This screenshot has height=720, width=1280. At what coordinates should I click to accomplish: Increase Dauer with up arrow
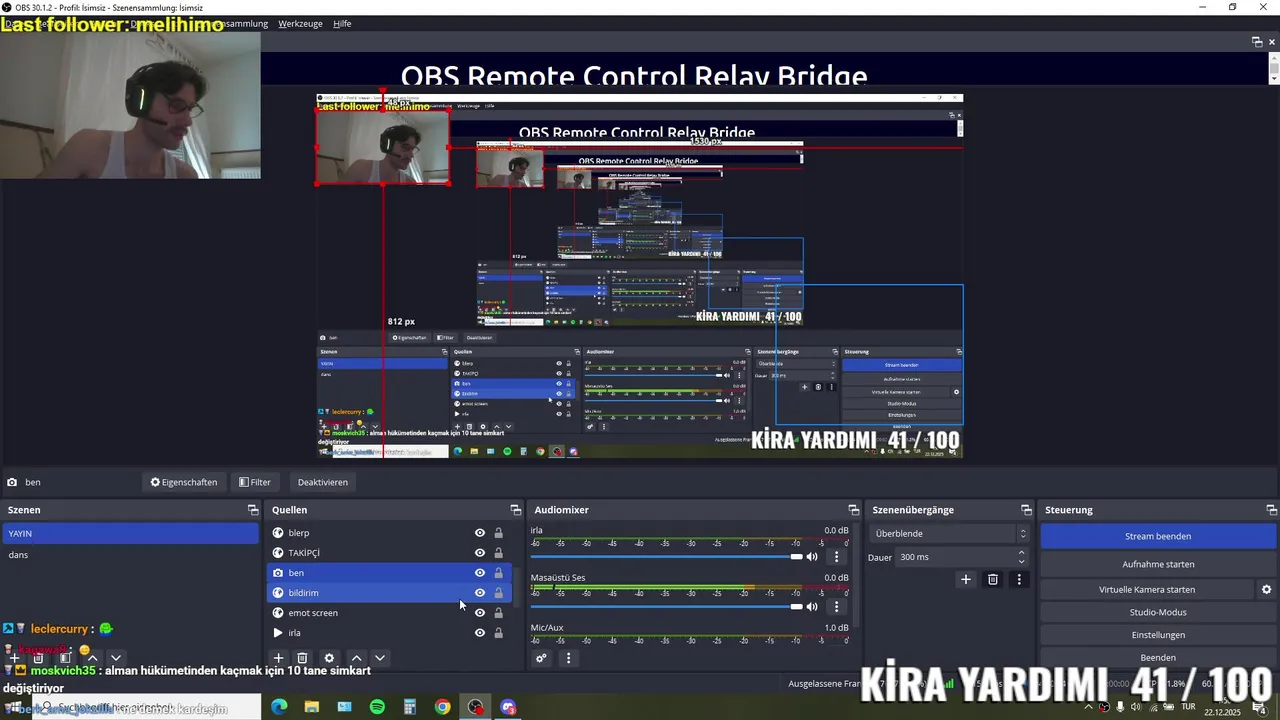point(1021,552)
